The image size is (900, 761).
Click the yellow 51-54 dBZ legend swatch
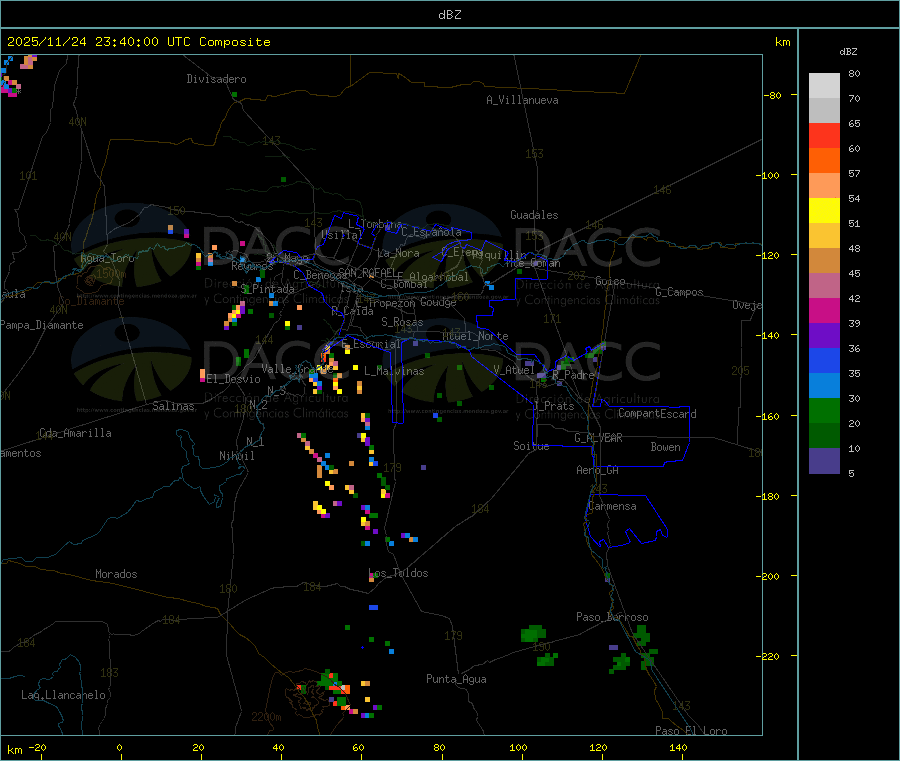pyautogui.click(x=824, y=211)
